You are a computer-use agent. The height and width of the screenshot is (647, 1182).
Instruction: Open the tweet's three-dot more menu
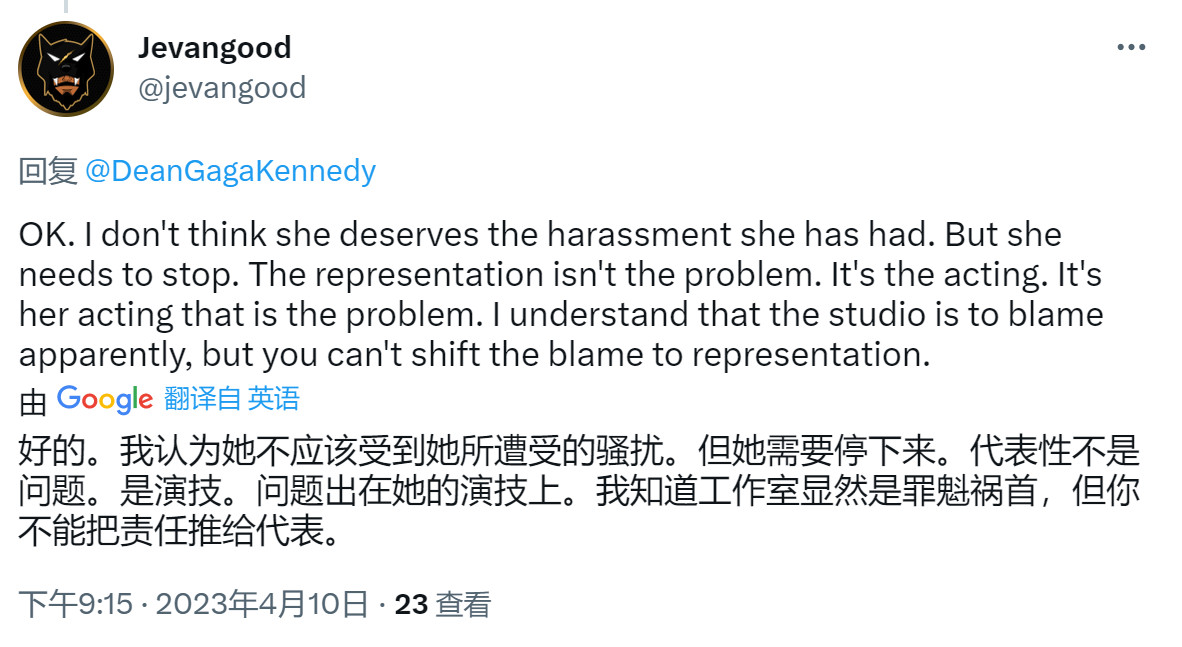pos(1130,48)
